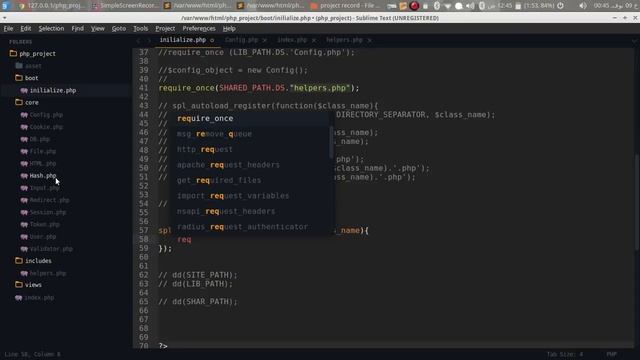Choose require_once autocomplete suggestion

[251, 118]
